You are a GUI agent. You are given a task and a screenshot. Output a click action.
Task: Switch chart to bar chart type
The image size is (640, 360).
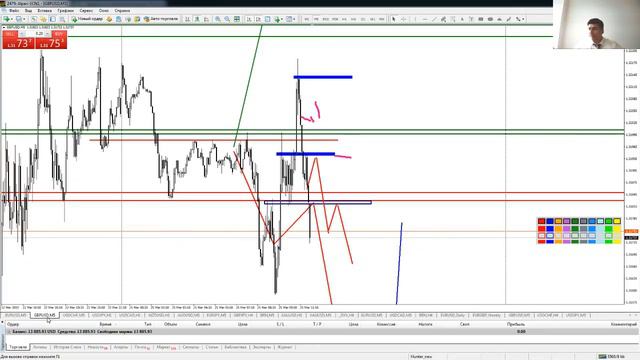point(187,19)
